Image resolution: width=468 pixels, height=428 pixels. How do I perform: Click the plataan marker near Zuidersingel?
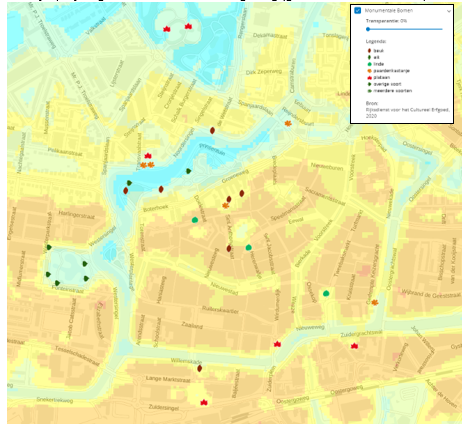(204, 402)
